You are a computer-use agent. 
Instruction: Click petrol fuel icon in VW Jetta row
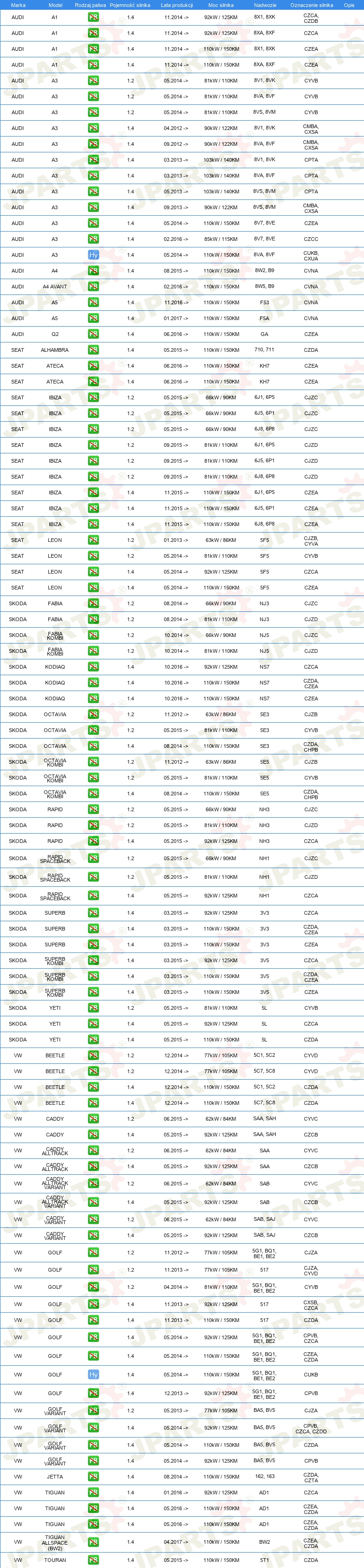pyautogui.click(x=93, y=1477)
